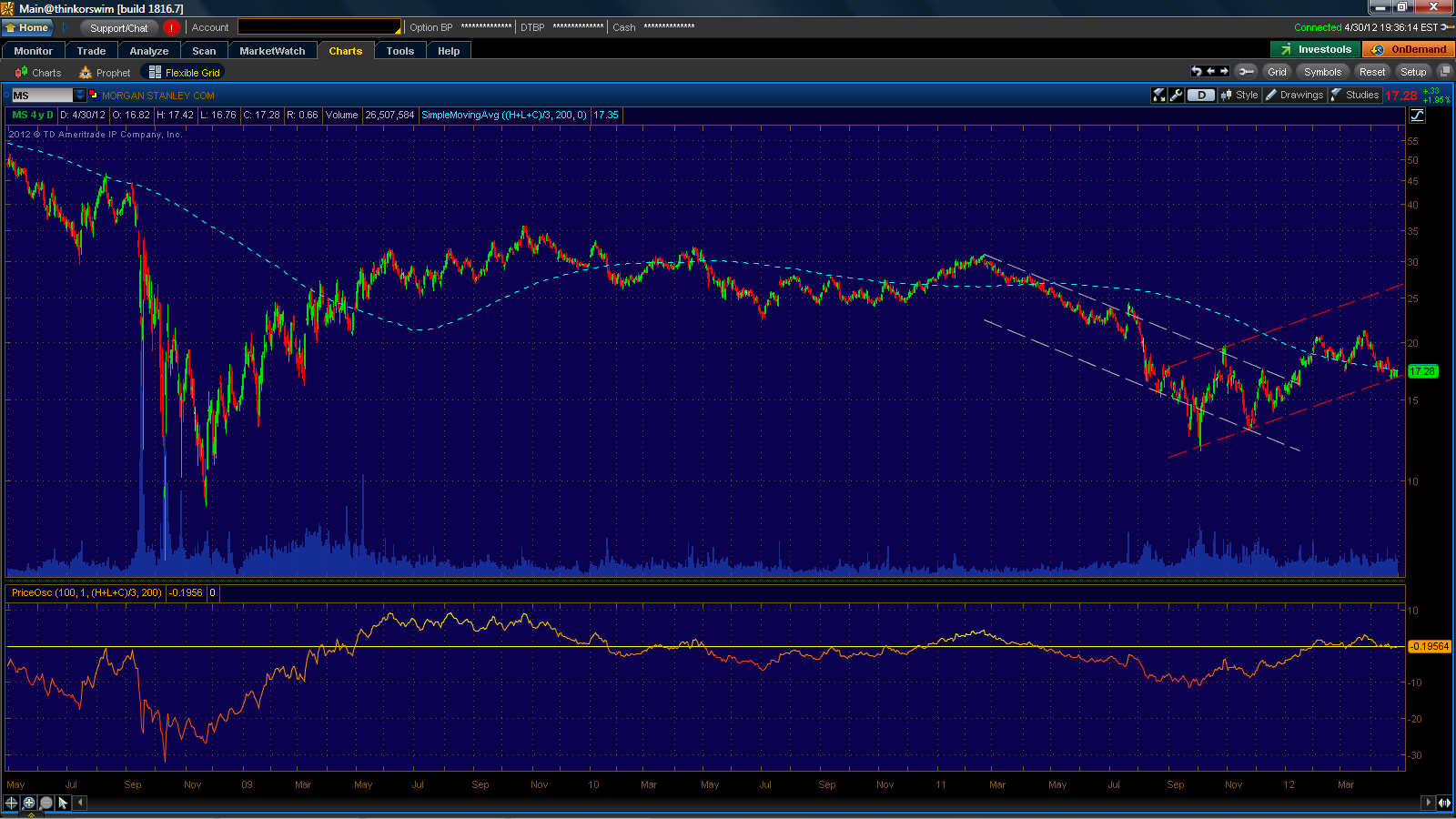1456x819 pixels.
Task: Open the Tools tab
Action: tap(399, 51)
